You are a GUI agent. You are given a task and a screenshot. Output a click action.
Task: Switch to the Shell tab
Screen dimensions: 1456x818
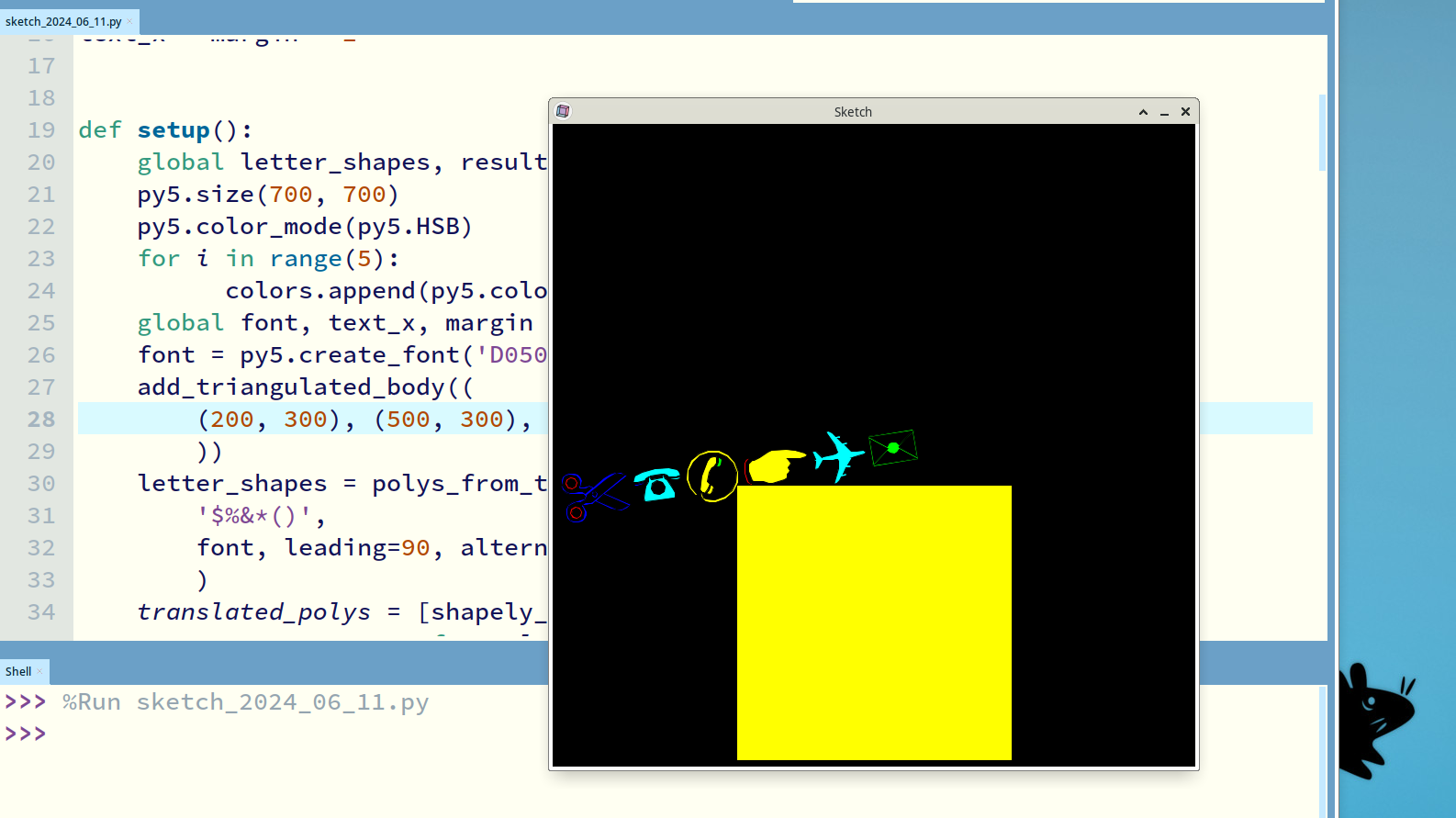(18, 671)
